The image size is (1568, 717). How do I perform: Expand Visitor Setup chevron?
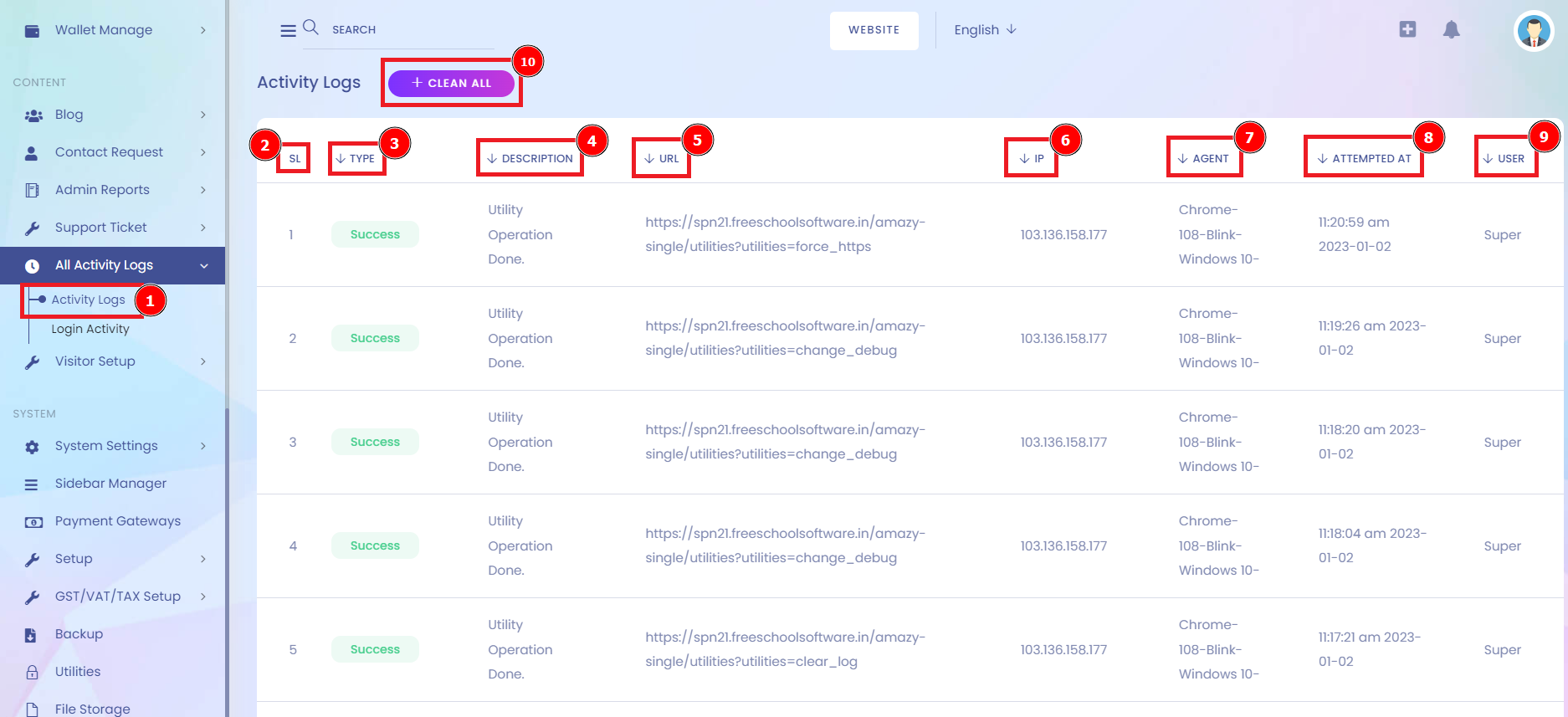[202, 361]
